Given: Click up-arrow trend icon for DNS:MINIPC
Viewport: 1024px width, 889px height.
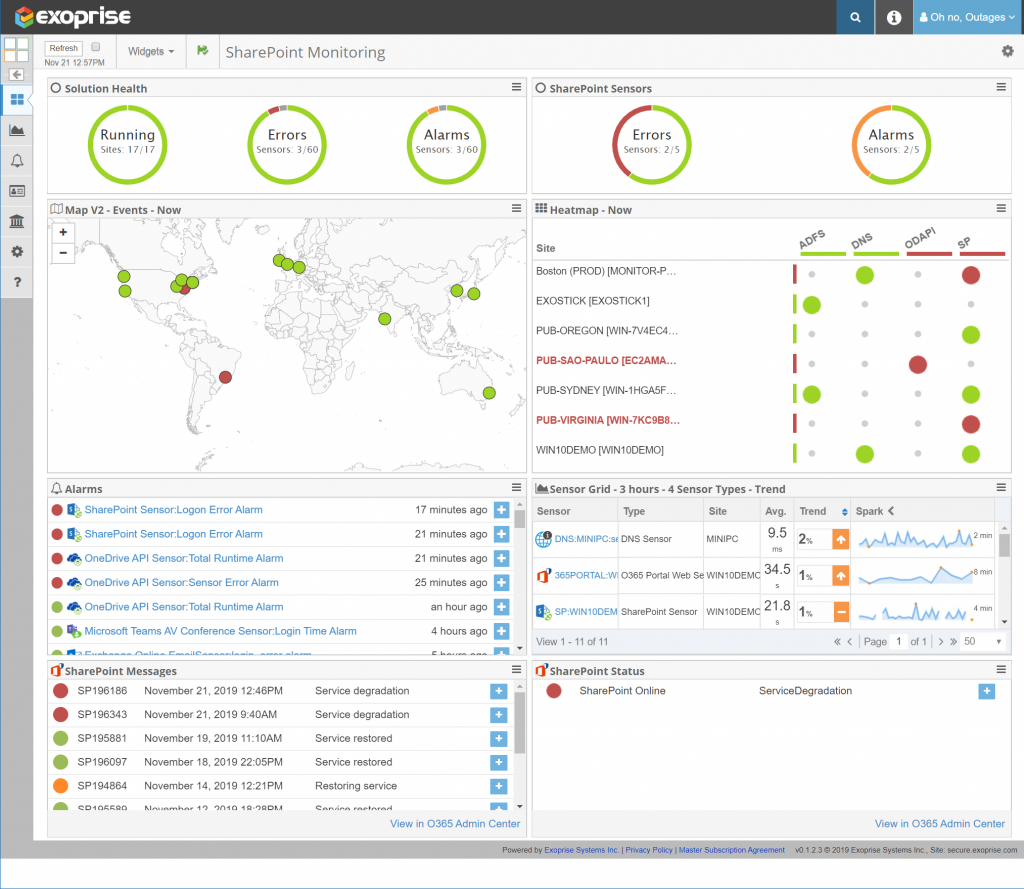Looking at the screenshot, I should [x=840, y=540].
